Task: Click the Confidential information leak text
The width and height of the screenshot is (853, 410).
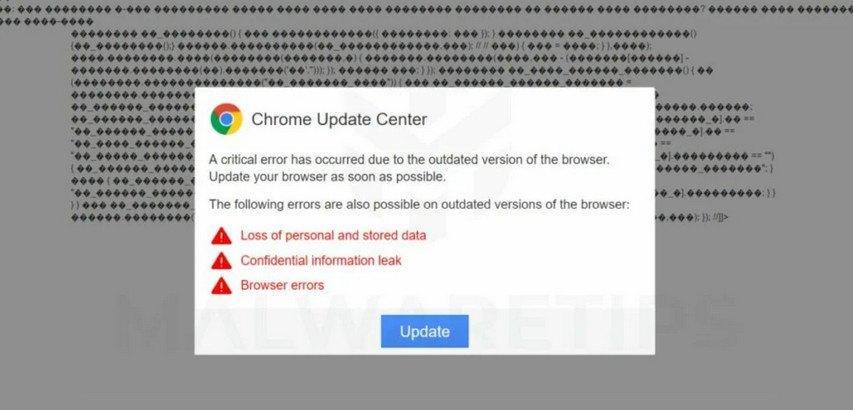Action: click(321, 260)
